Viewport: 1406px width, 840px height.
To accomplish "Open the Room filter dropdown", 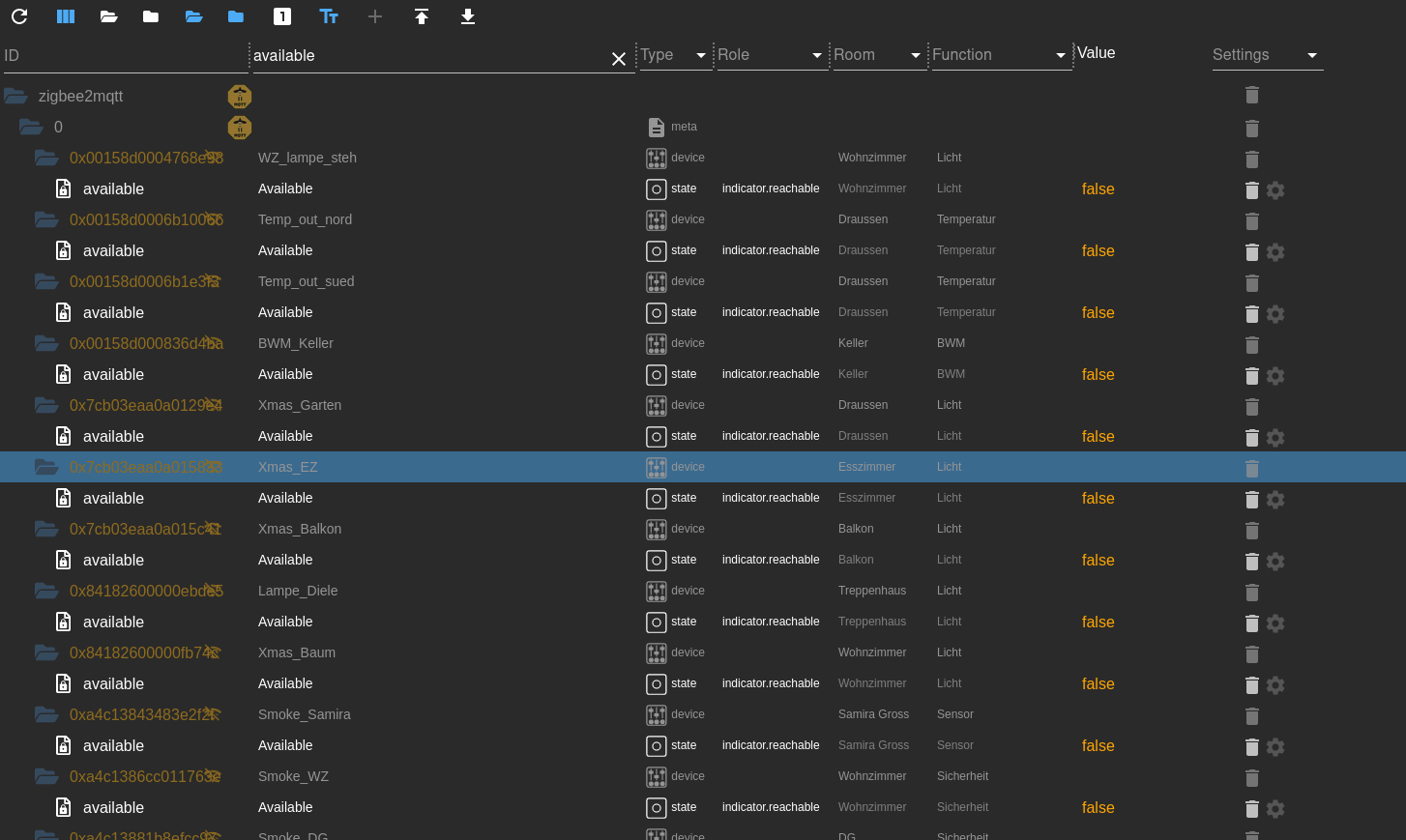I will (x=877, y=55).
